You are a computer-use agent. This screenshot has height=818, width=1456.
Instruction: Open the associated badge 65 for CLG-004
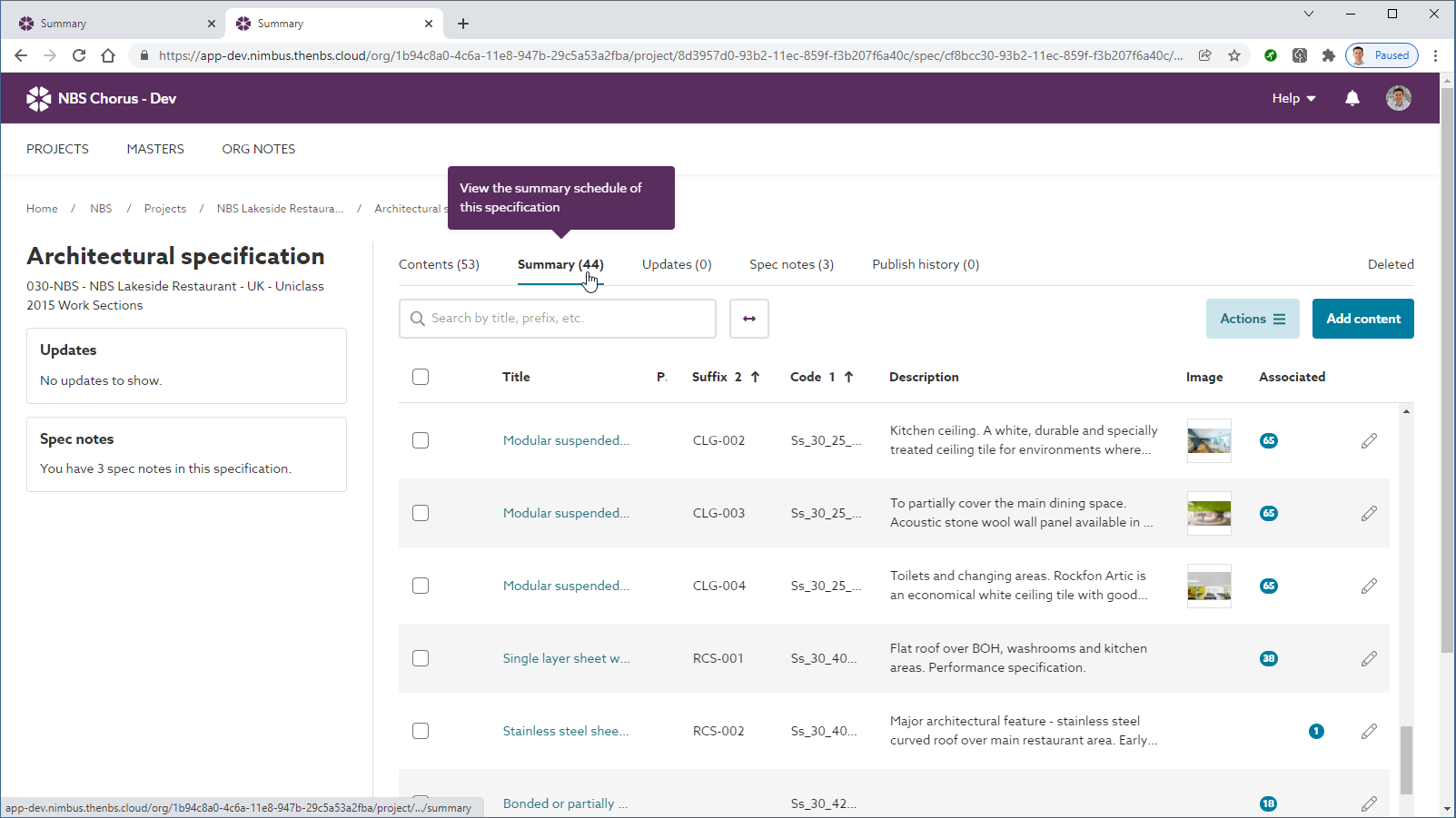click(x=1269, y=586)
